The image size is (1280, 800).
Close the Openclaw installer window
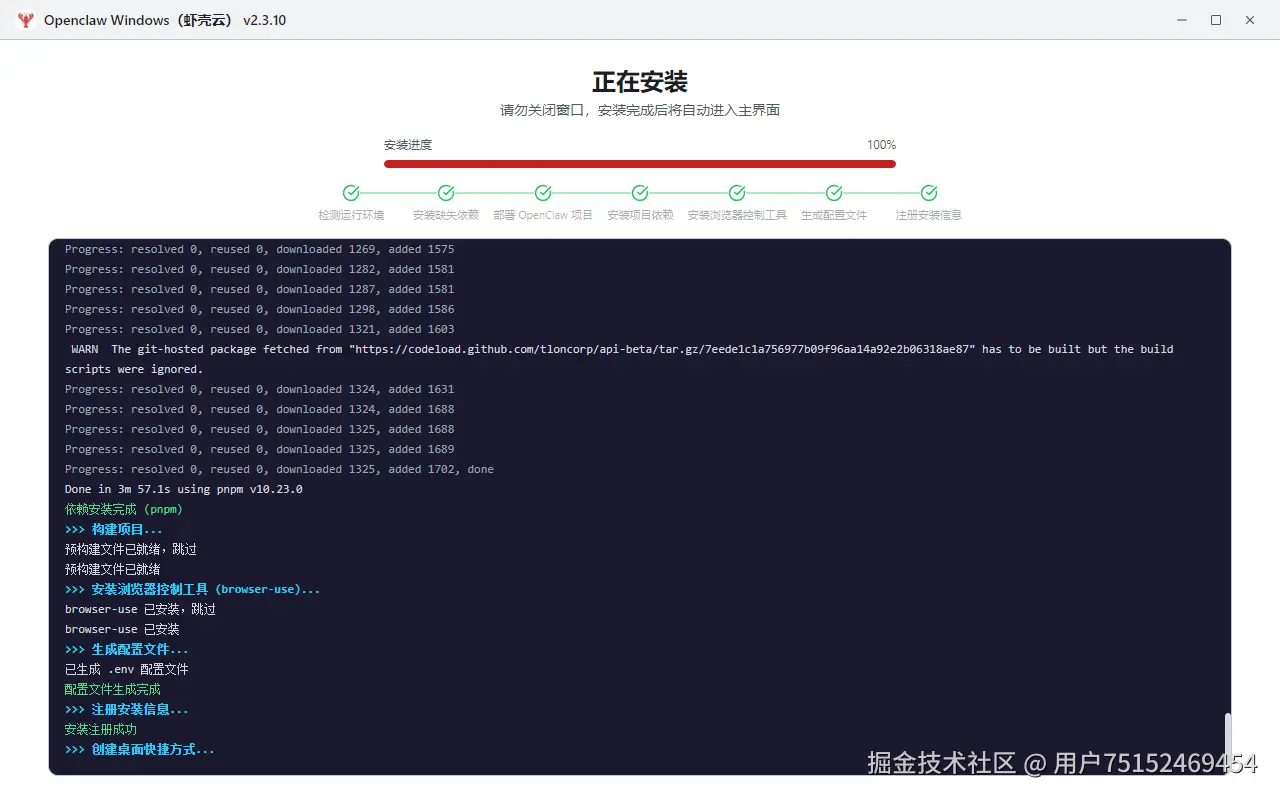tap(1250, 20)
